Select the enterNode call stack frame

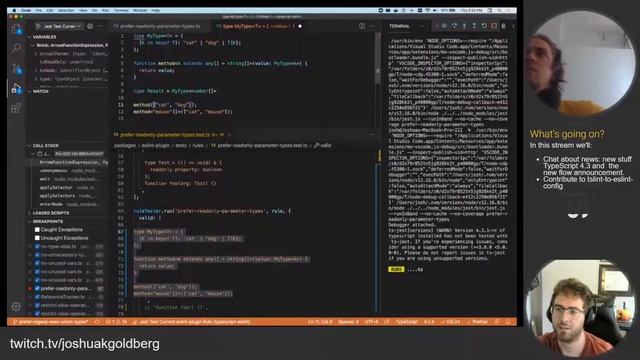click(69, 204)
